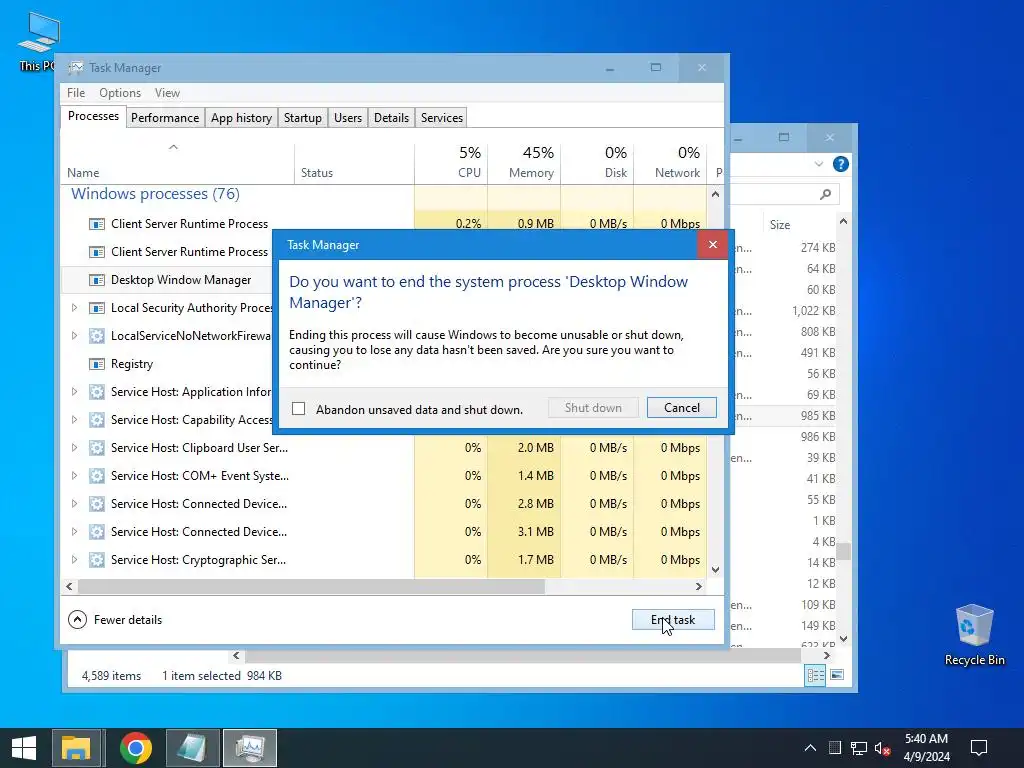The image size is (1024, 768).
Task: Click the This PC desktop icon
Action: [x=37, y=40]
